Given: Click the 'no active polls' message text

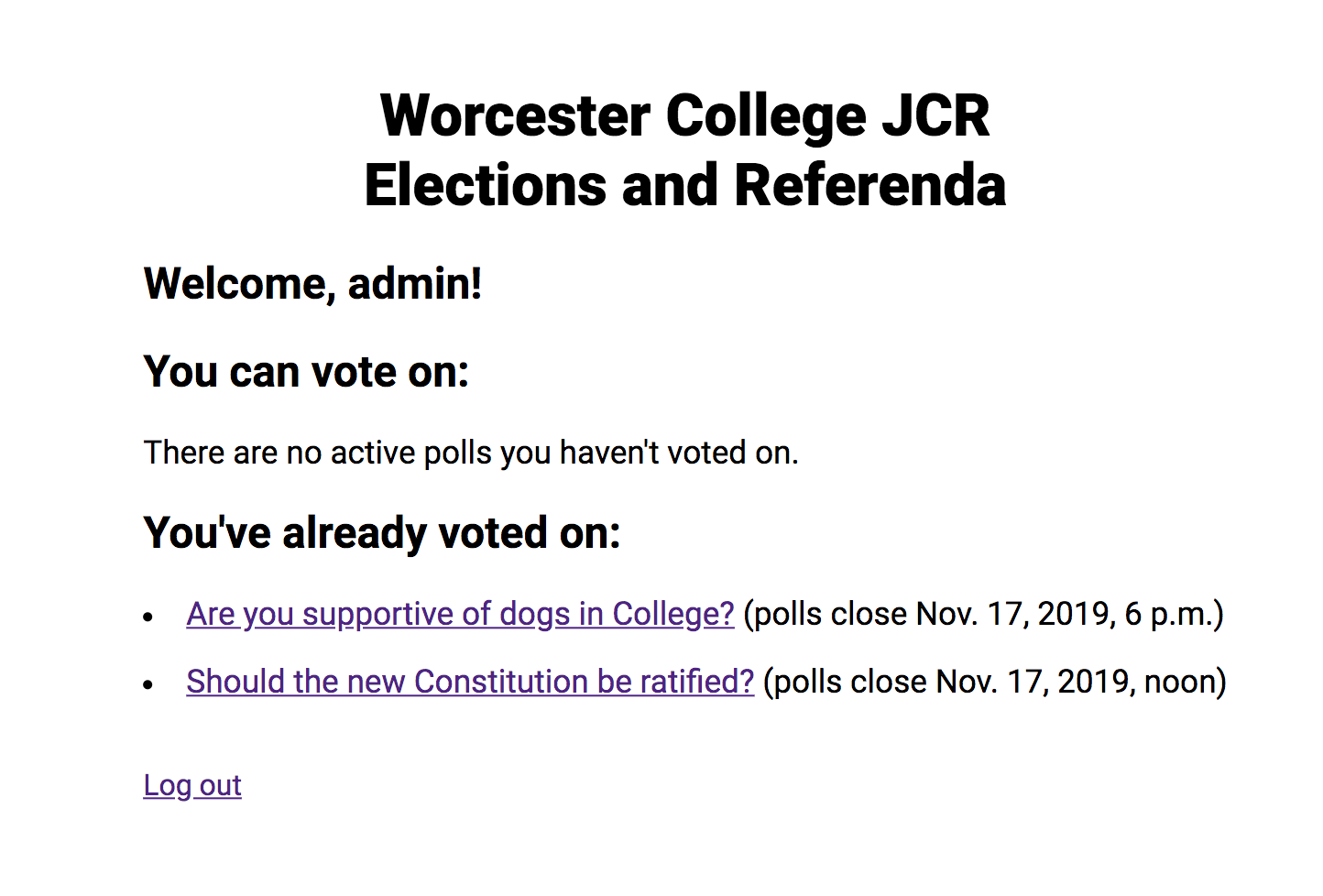Looking at the screenshot, I should [x=471, y=453].
